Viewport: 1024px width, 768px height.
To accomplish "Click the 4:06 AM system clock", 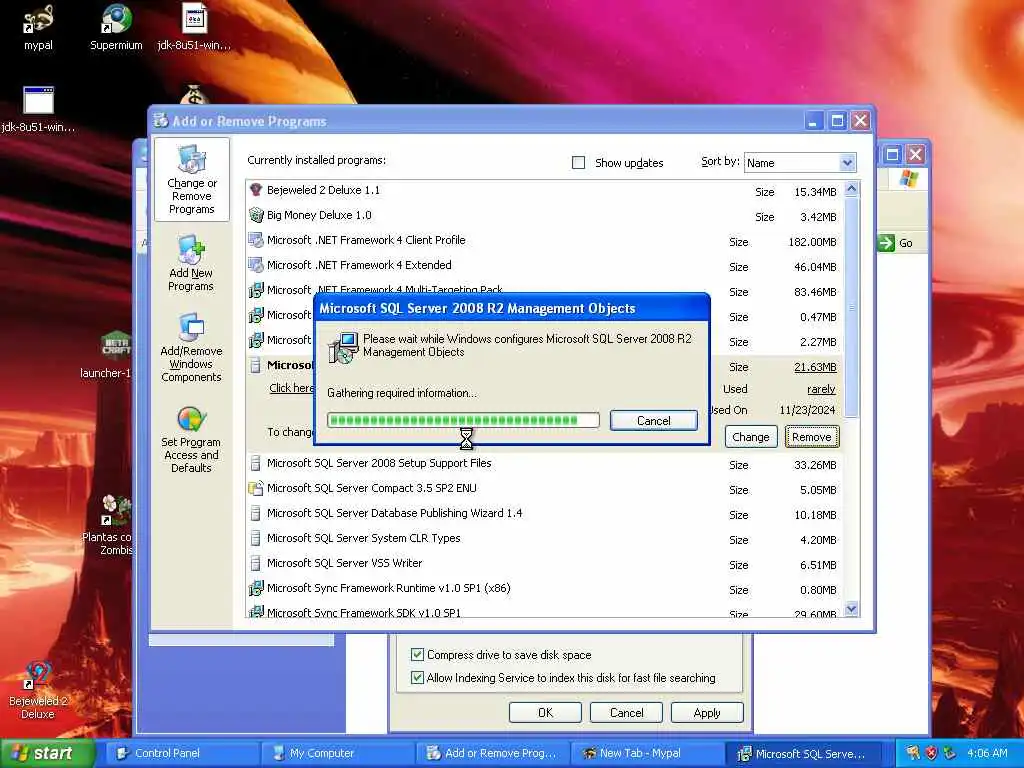I will click(x=987, y=754).
